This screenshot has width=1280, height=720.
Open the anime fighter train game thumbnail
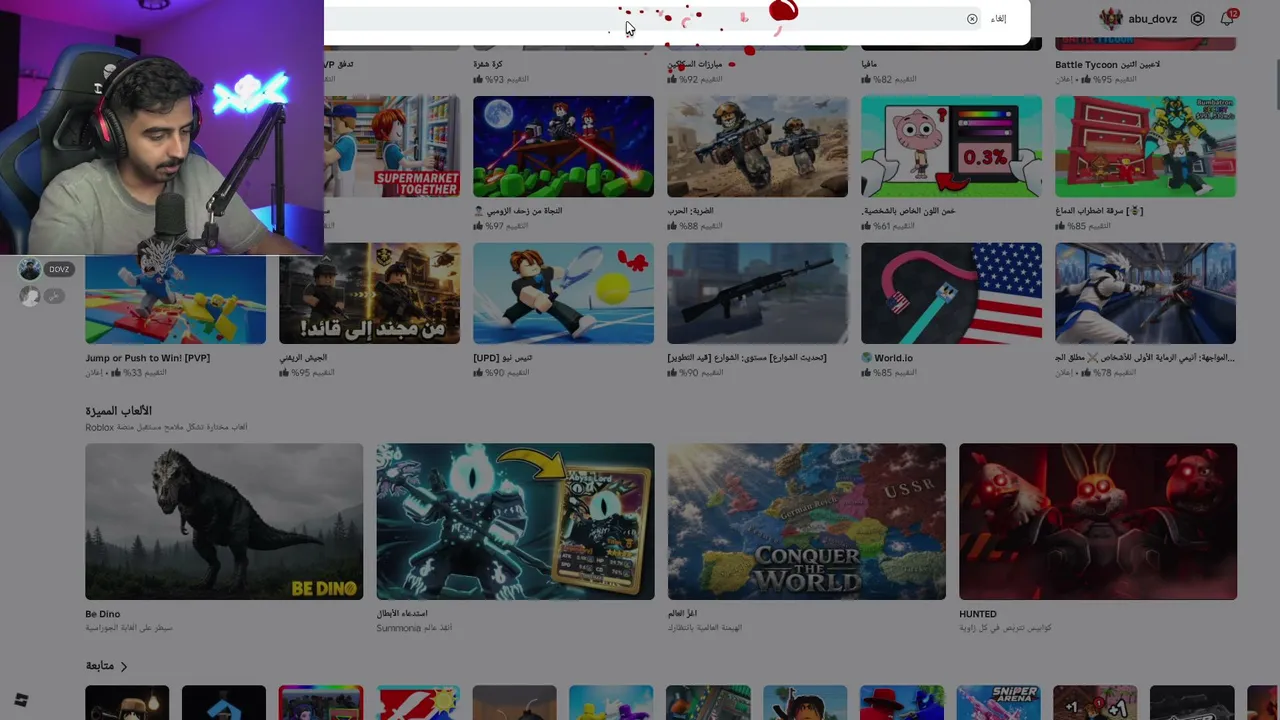(1145, 293)
